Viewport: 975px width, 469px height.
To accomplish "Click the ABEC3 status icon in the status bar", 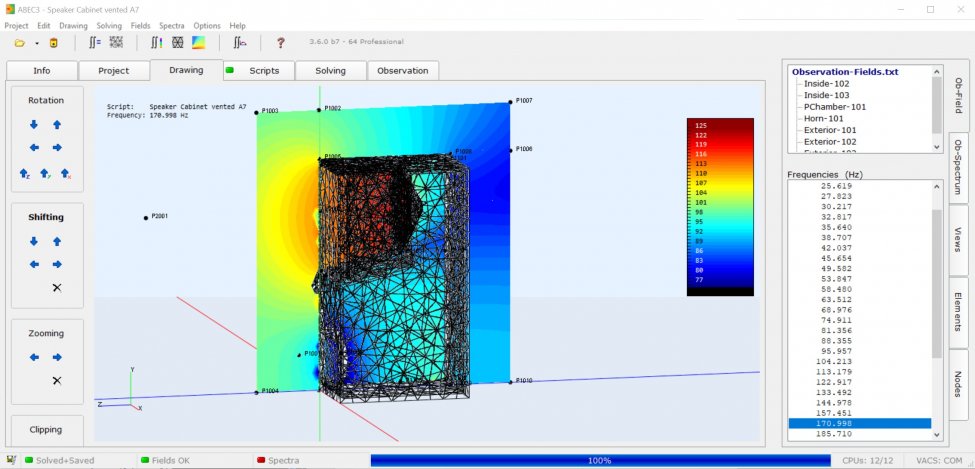I will [11, 460].
